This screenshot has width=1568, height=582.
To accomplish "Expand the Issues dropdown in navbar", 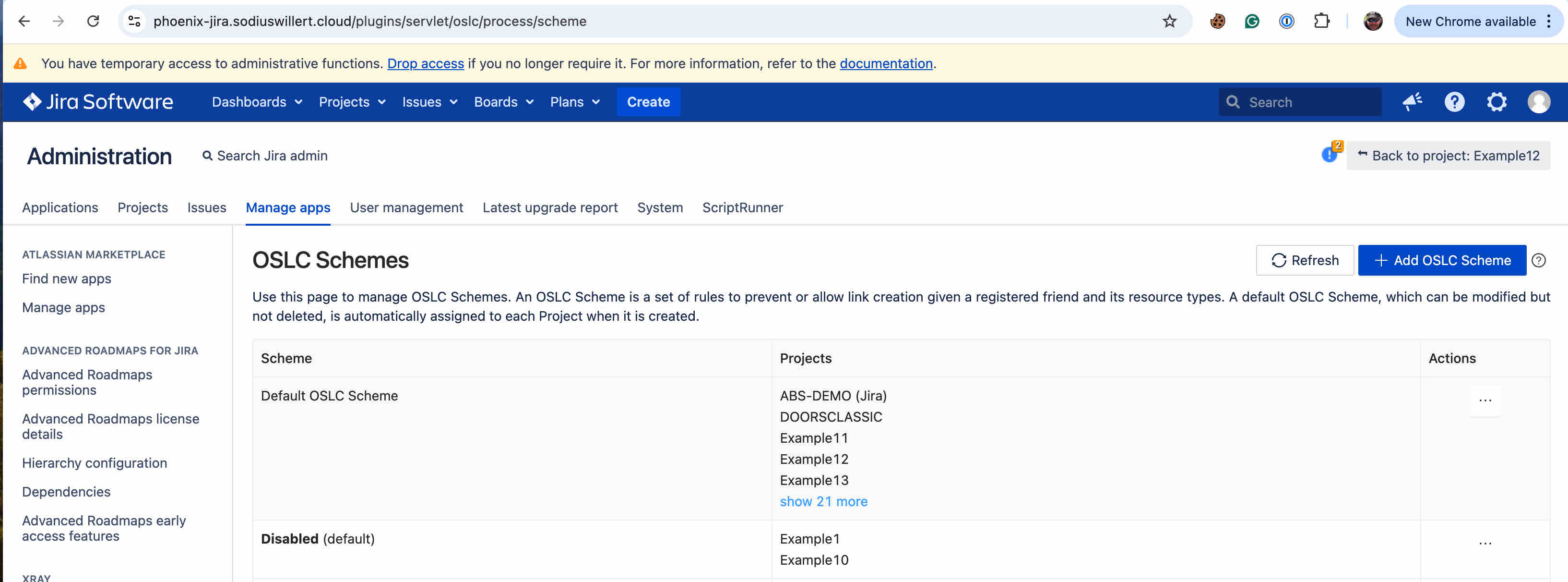I will [x=430, y=102].
